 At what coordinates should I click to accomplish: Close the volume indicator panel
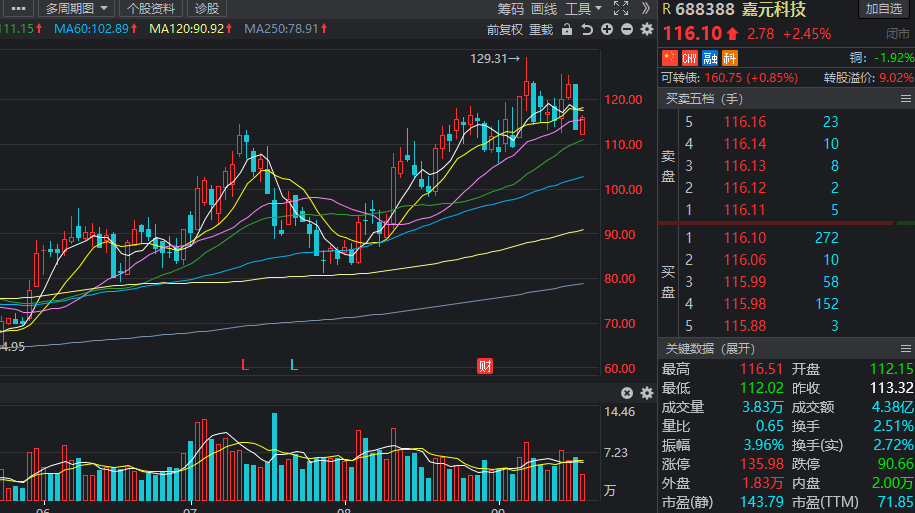pyautogui.click(x=627, y=393)
